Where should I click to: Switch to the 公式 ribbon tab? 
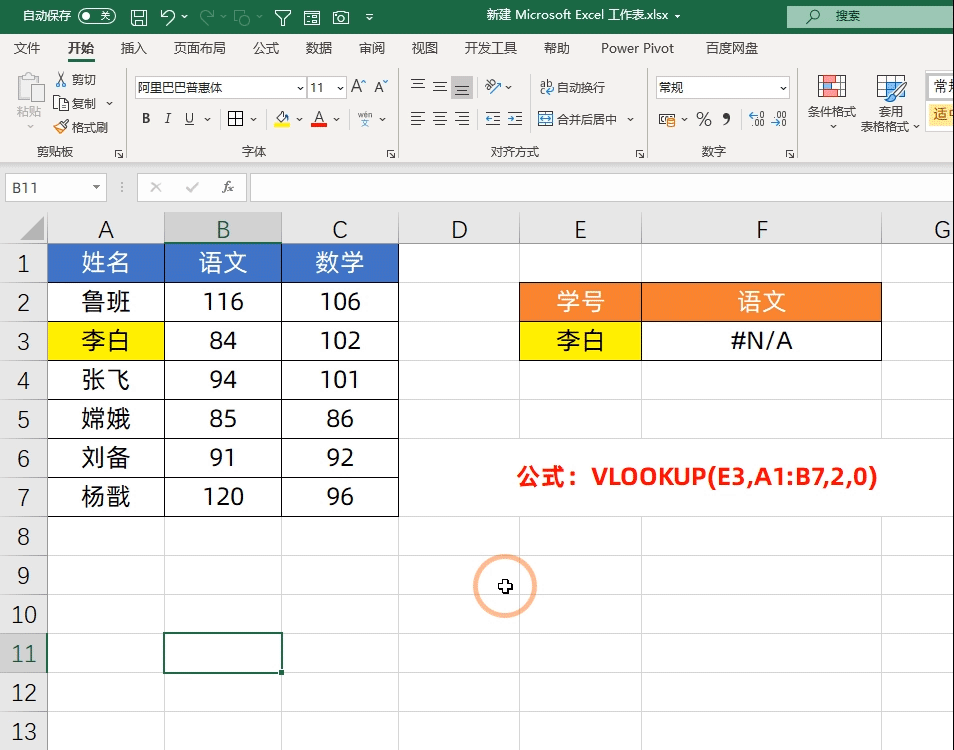[266, 48]
